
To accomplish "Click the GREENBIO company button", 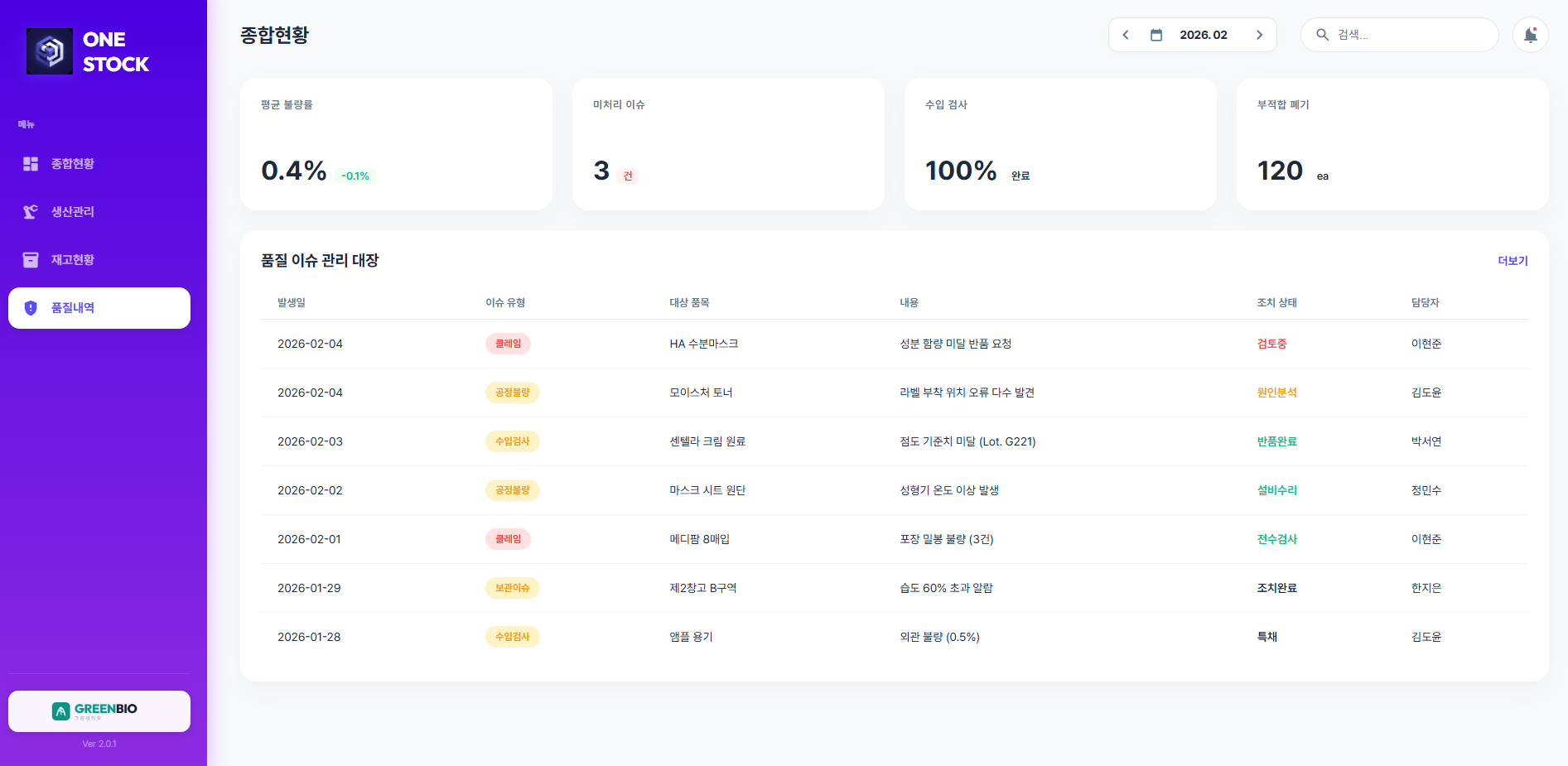I will click(99, 711).
